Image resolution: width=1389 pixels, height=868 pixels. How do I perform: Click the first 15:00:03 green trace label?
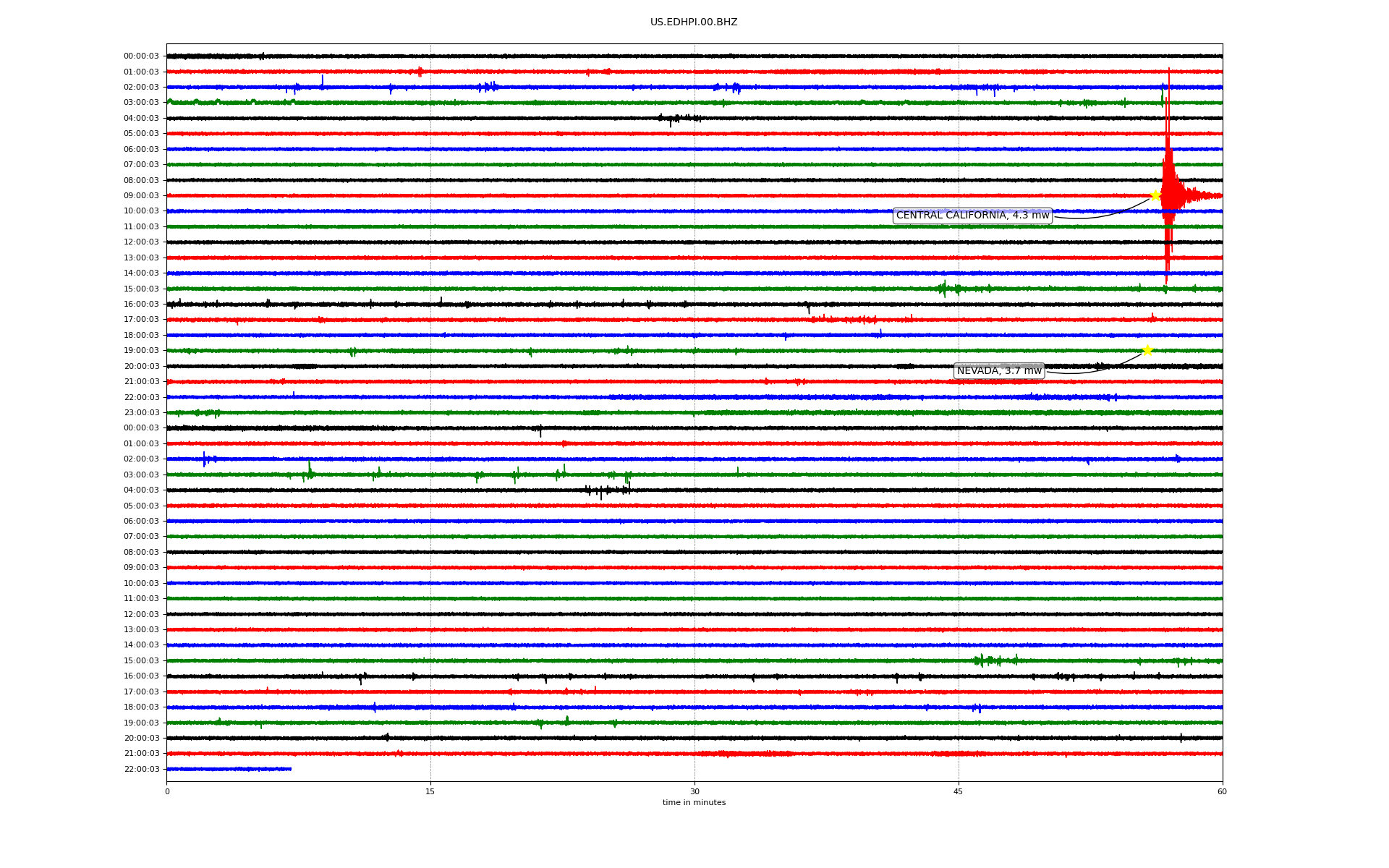pos(141,289)
